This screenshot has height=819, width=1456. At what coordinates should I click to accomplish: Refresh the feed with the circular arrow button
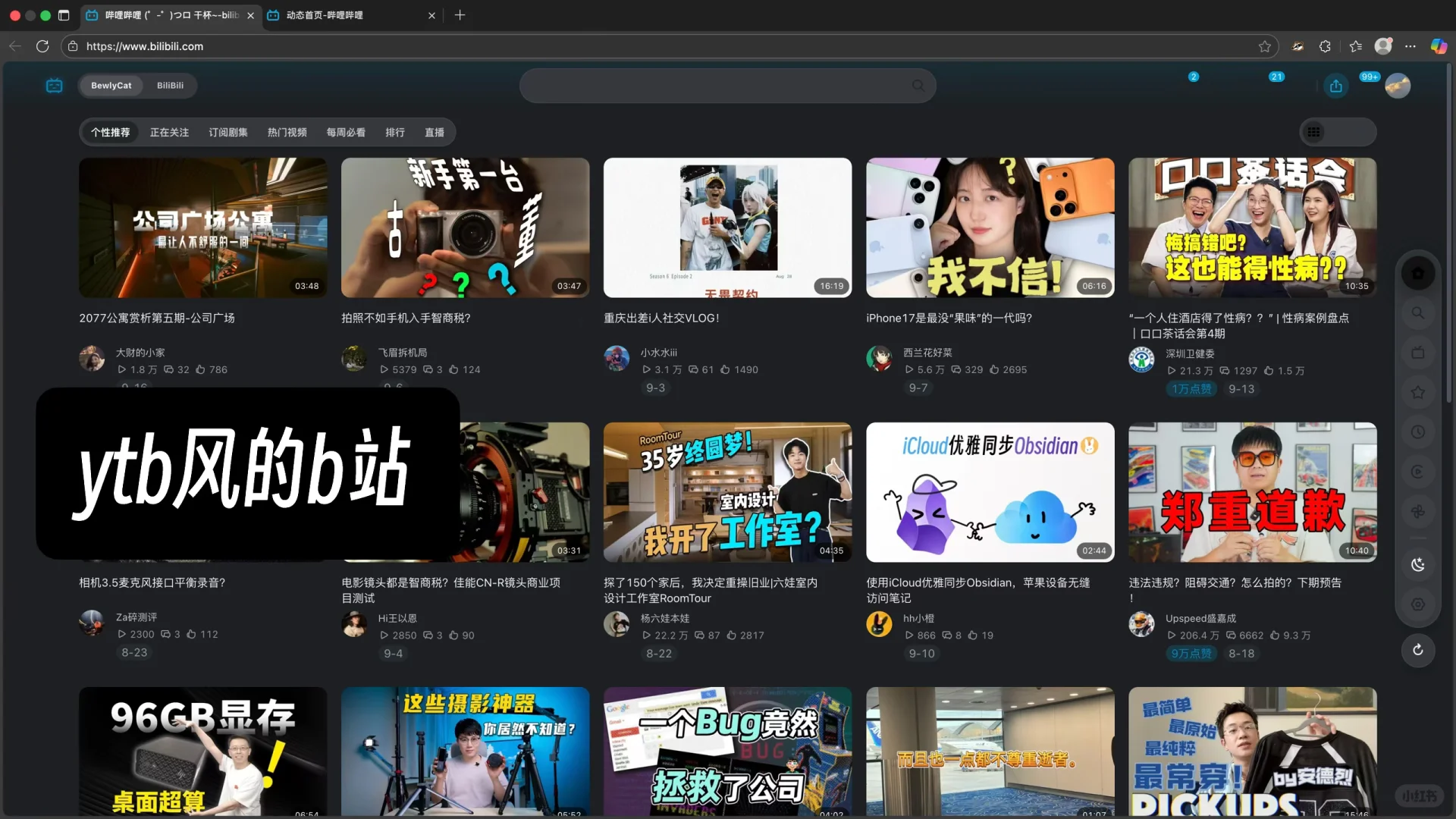click(x=1417, y=650)
